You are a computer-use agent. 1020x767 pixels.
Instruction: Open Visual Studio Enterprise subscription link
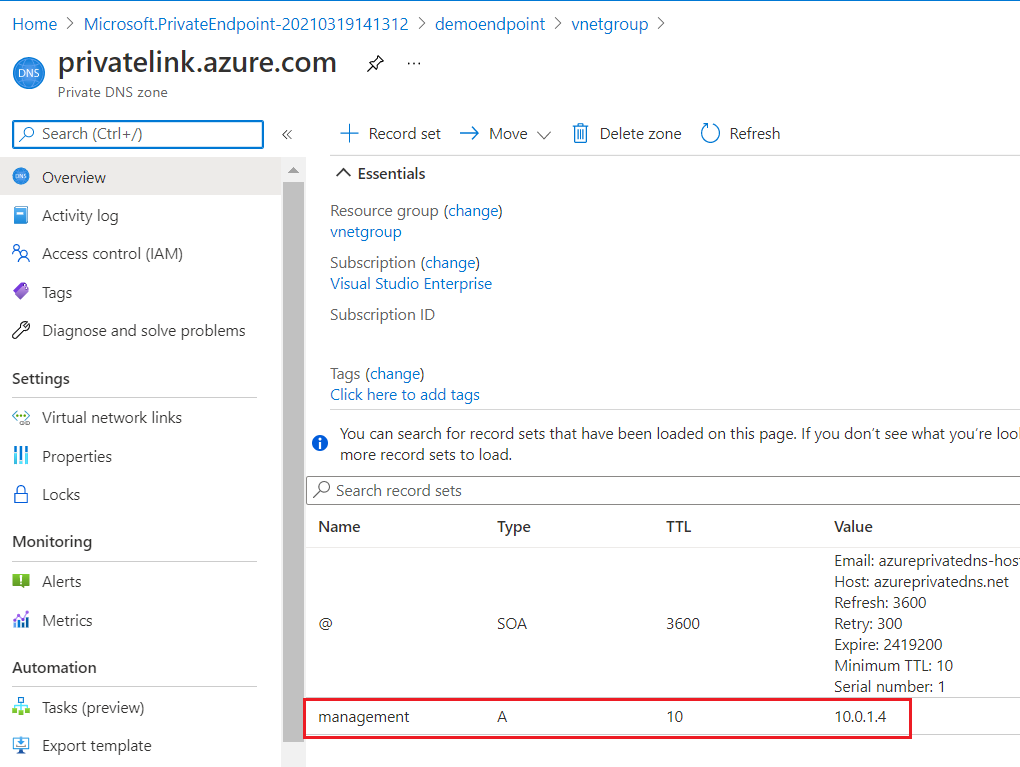pyautogui.click(x=411, y=284)
